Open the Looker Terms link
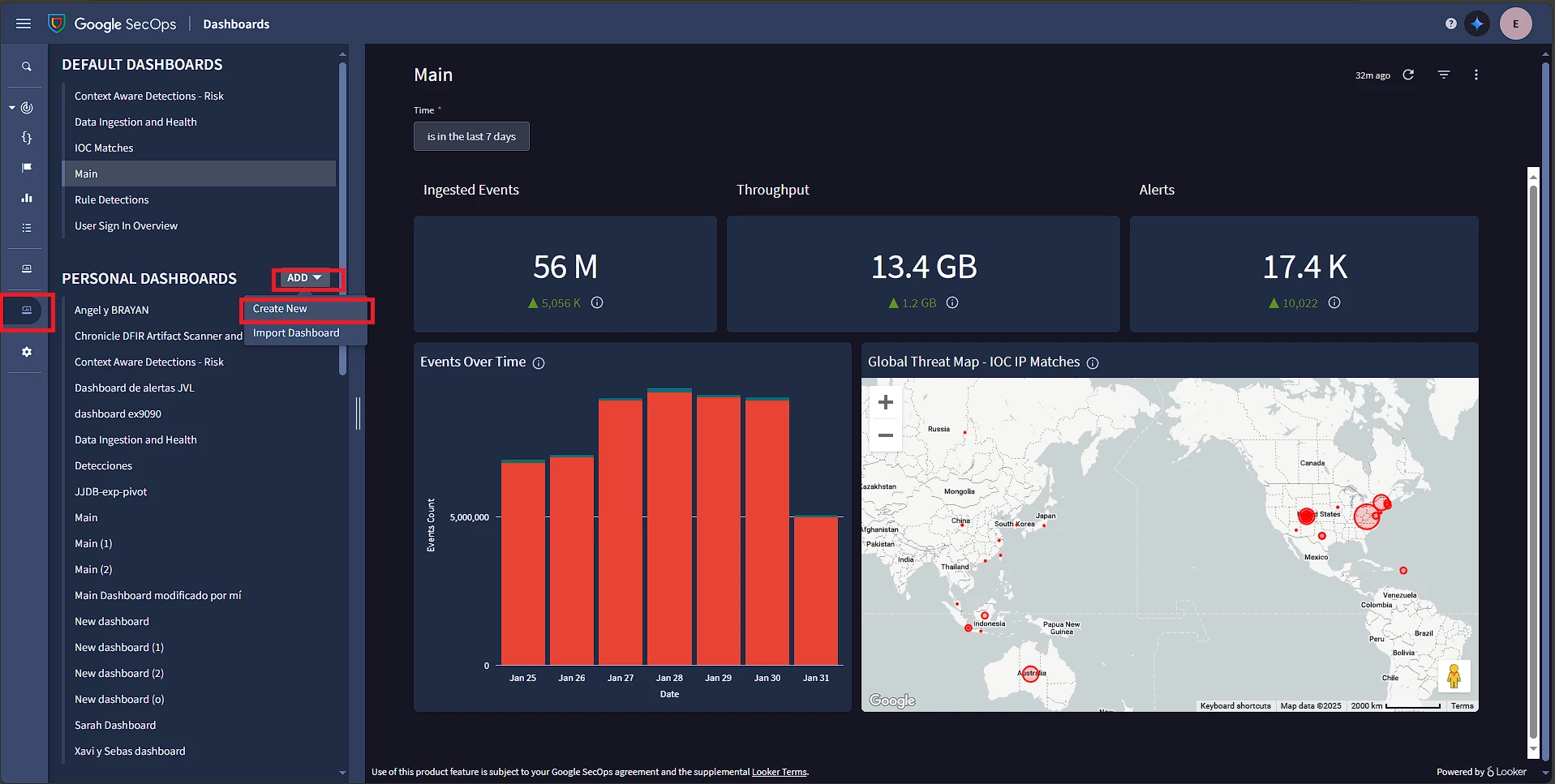The height and width of the screenshot is (784, 1555). (x=779, y=772)
